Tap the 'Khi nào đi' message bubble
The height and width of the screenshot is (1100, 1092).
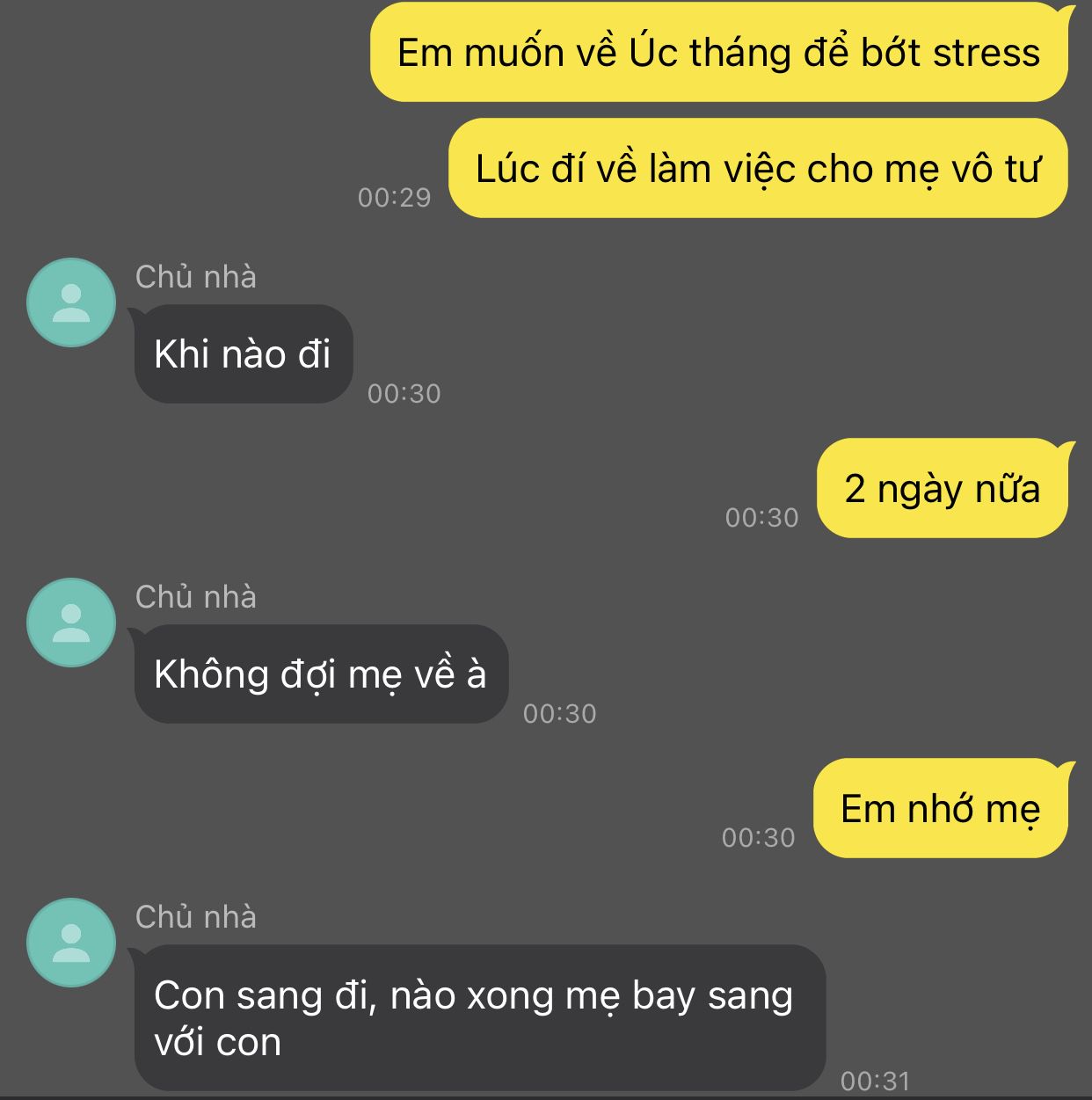click(243, 354)
